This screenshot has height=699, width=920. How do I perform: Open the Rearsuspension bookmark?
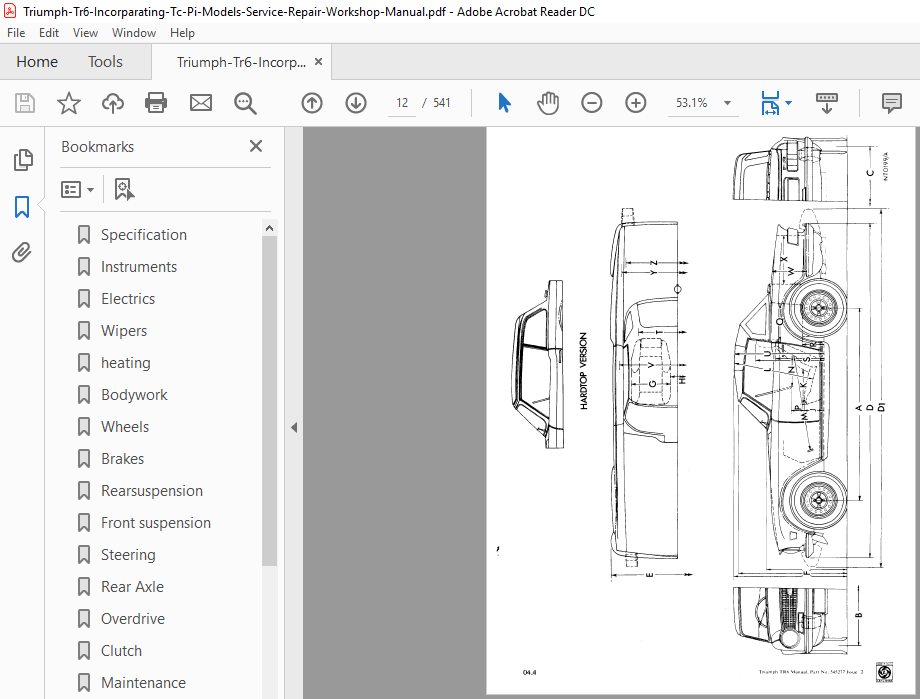coord(152,491)
